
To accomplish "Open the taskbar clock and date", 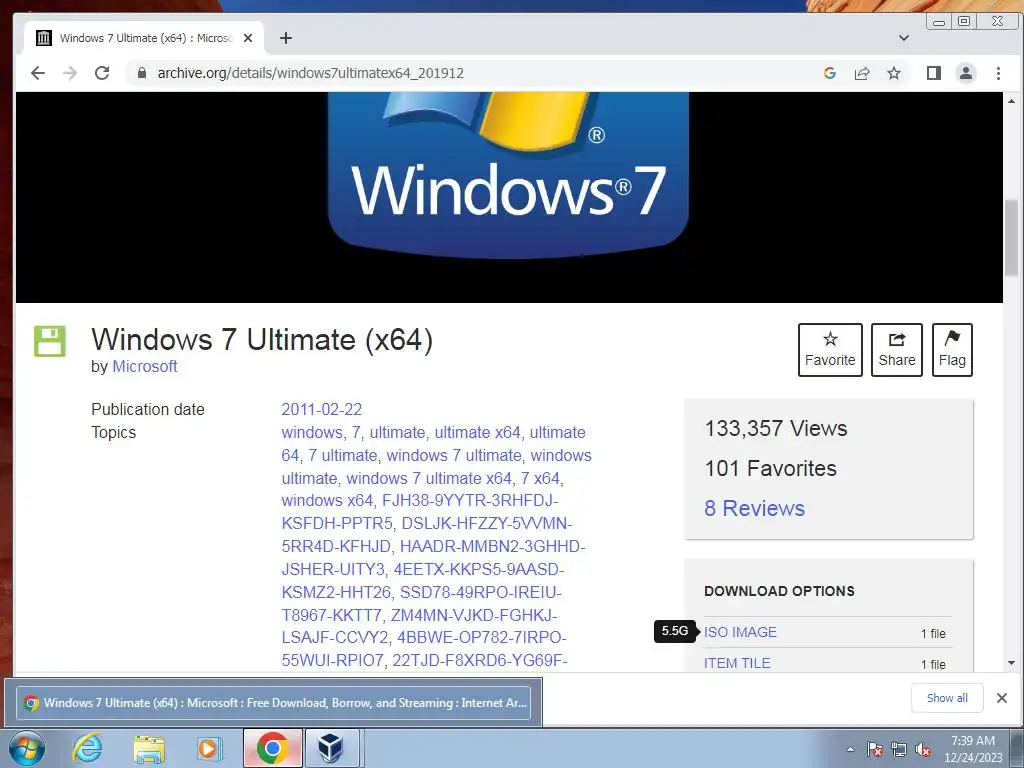I will click(973, 749).
